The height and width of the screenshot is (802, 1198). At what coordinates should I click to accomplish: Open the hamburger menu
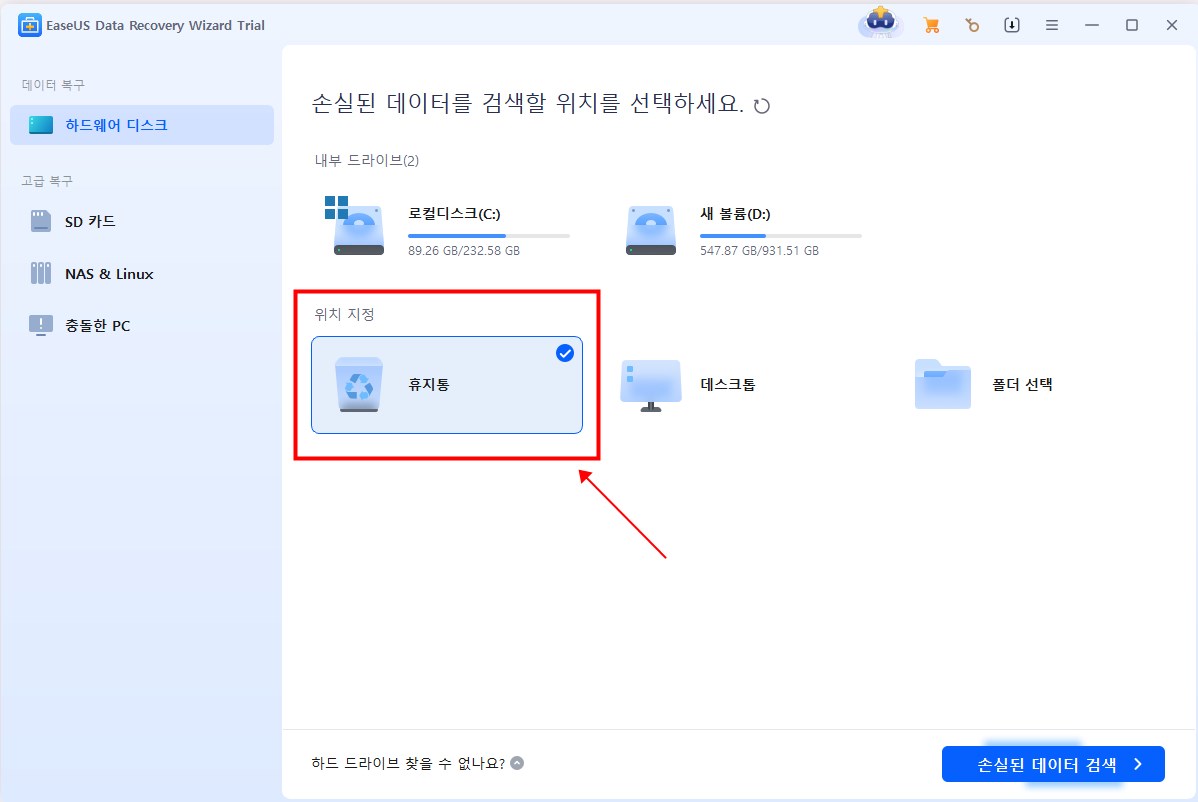coord(1052,25)
